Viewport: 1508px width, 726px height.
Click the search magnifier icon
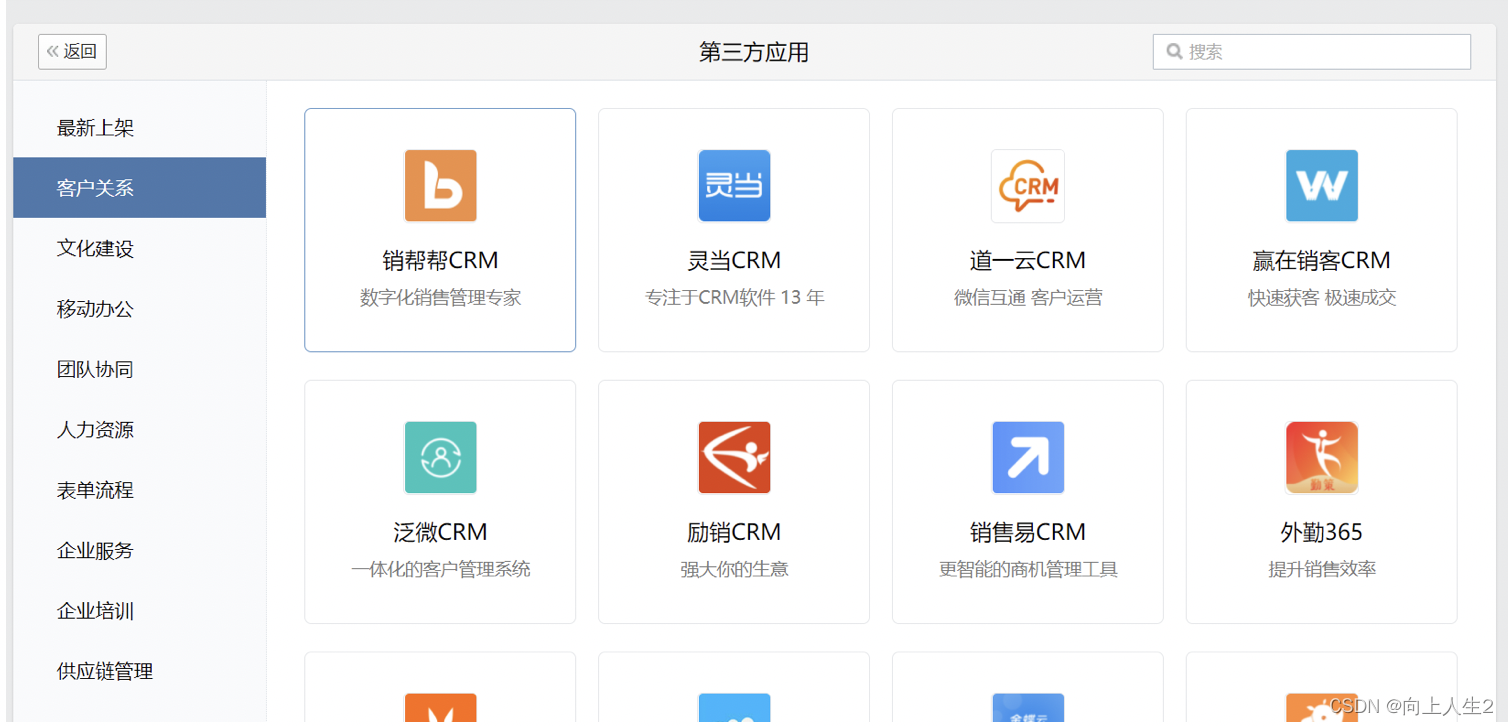pos(1174,51)
